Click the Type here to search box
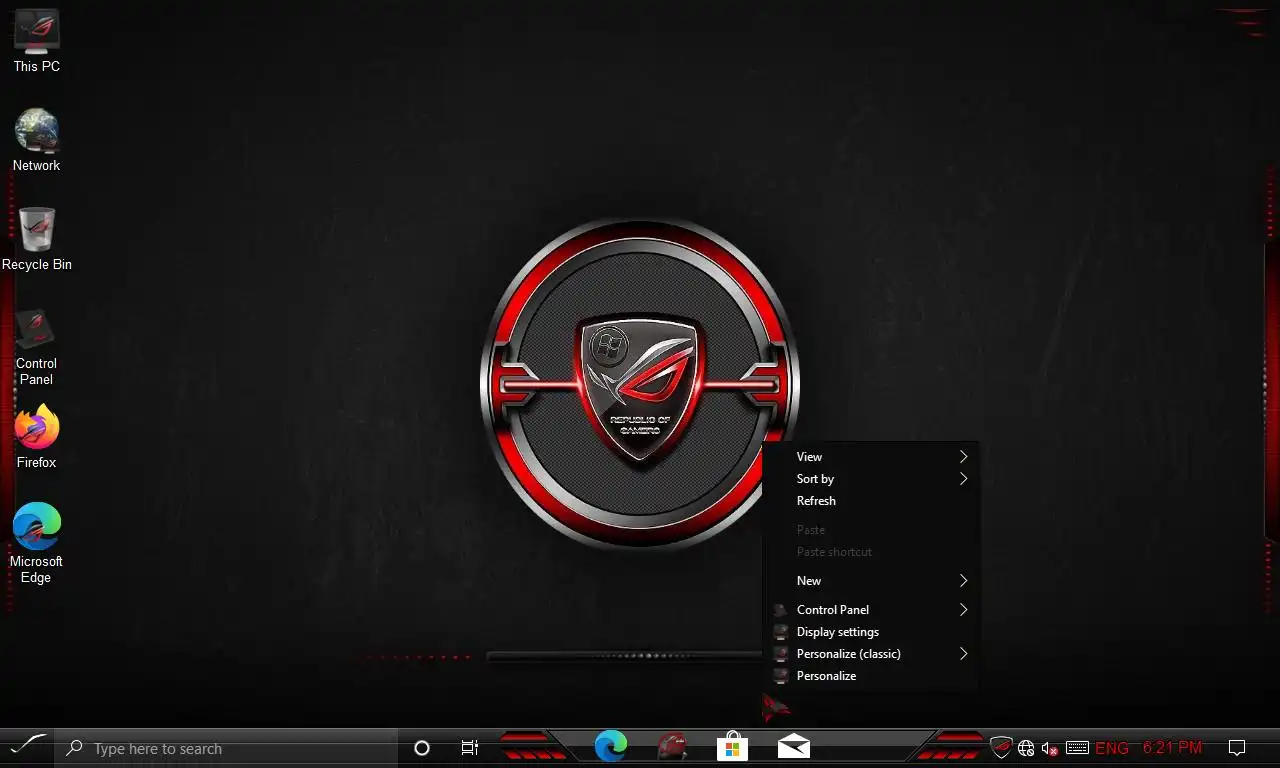The height and width of the screenshot is (768, 1280). [226, 748]
